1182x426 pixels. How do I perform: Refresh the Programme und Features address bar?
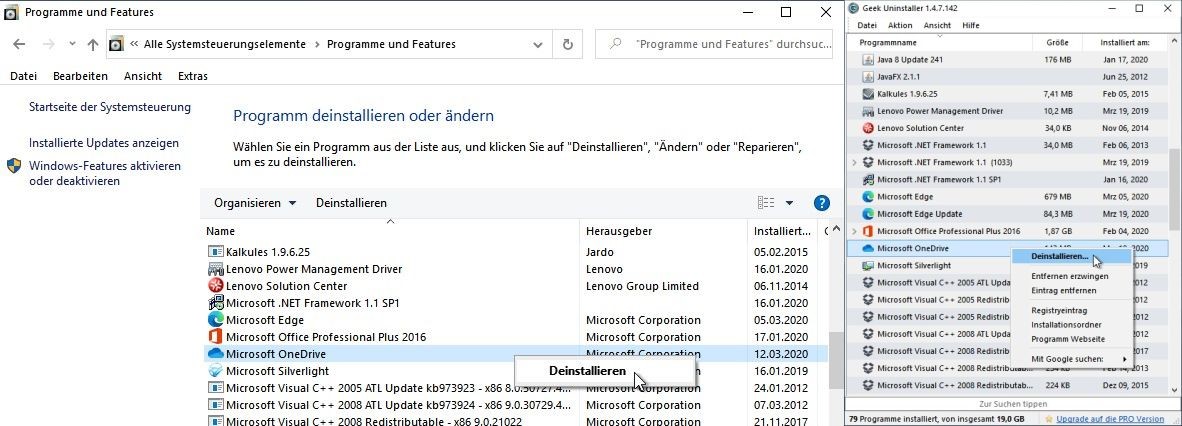point(568,44)
